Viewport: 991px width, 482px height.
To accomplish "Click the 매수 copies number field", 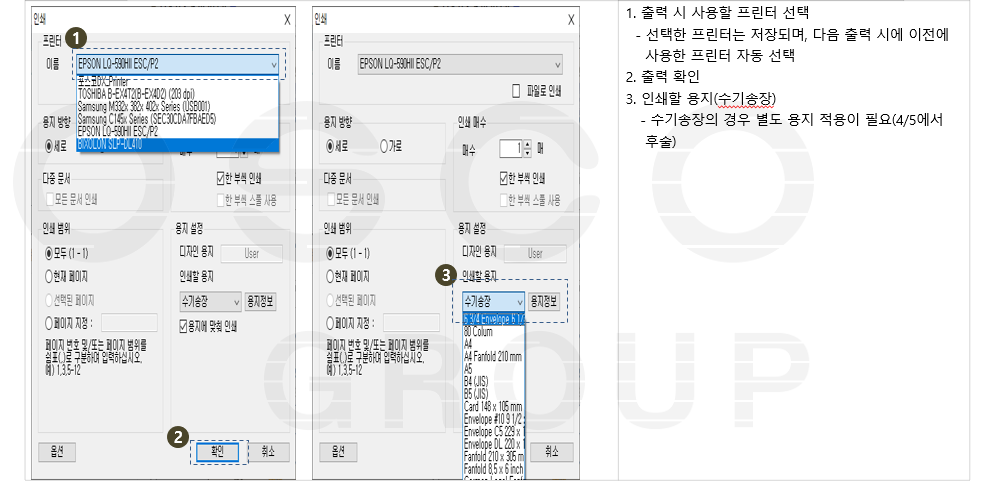I will pos(511,148).
